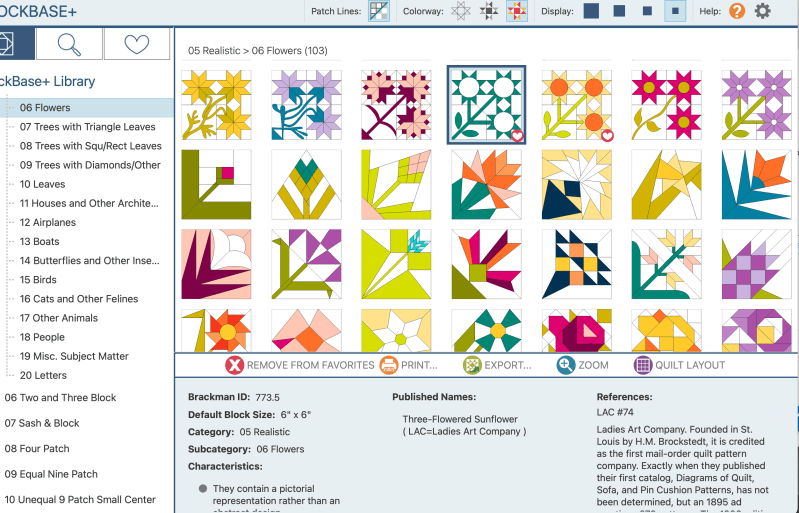
Task: Click the Export icon button
Action: click(x=498, y=365)
